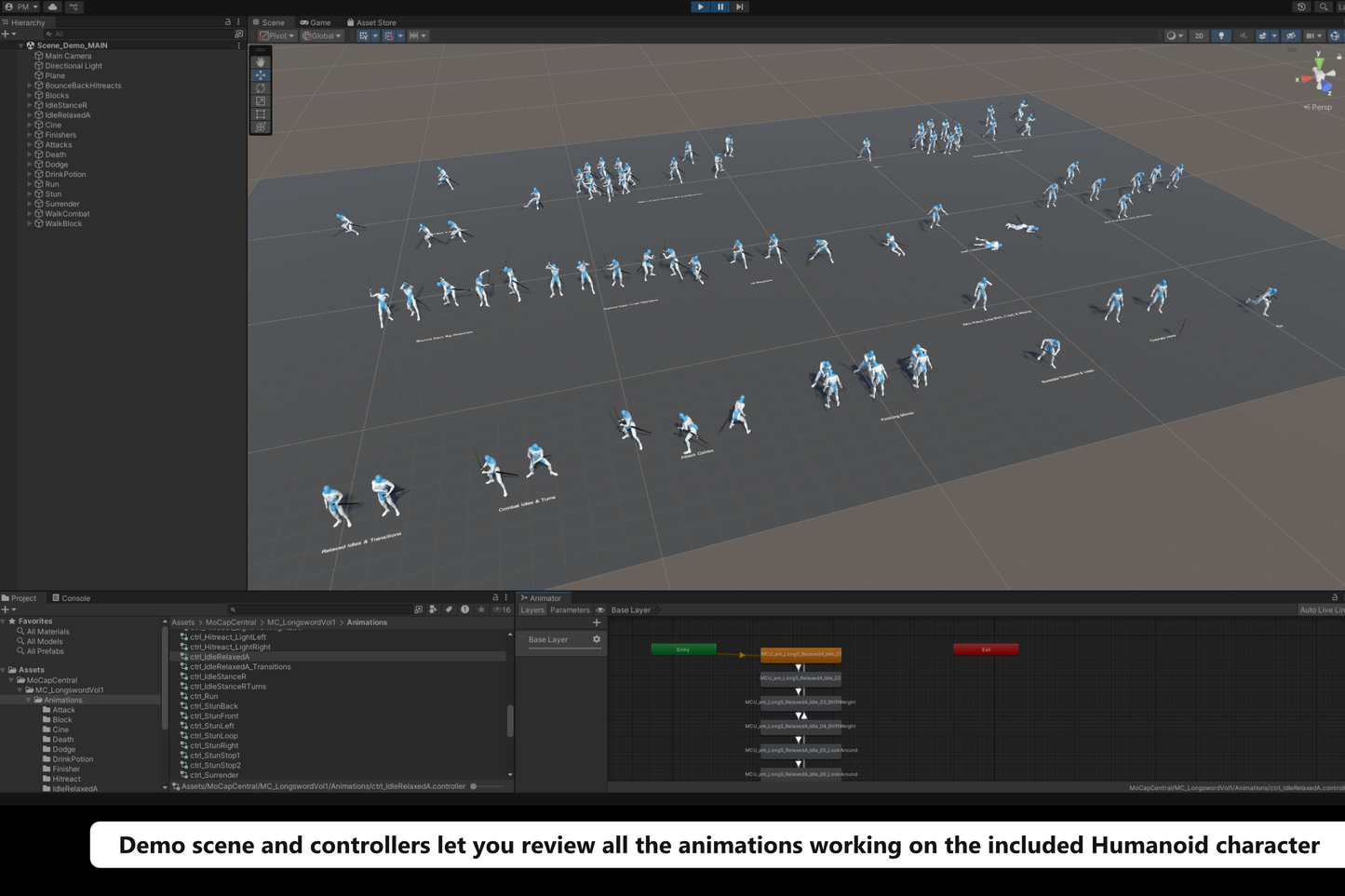The image size is (1345, 896).
Task: Click MoCapCentral in the breadcrumb path
Action: coord(230,622)
